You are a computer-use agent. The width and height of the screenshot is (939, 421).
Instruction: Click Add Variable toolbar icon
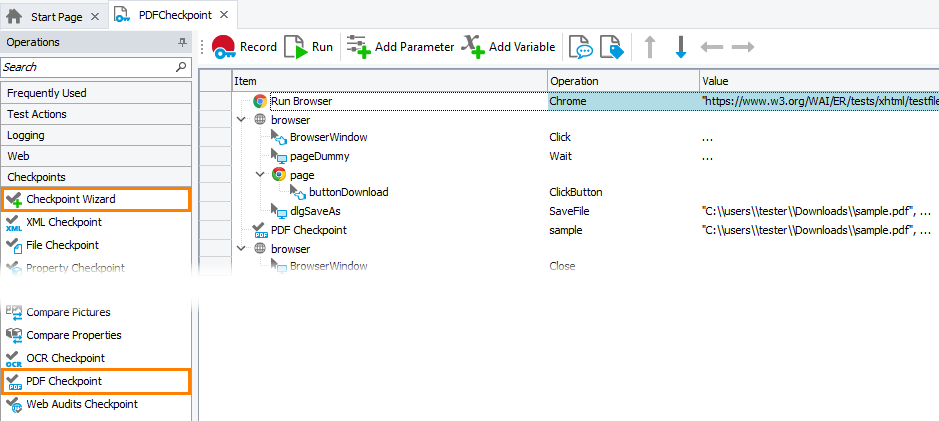pyautogui.click(x=508, y=47)
